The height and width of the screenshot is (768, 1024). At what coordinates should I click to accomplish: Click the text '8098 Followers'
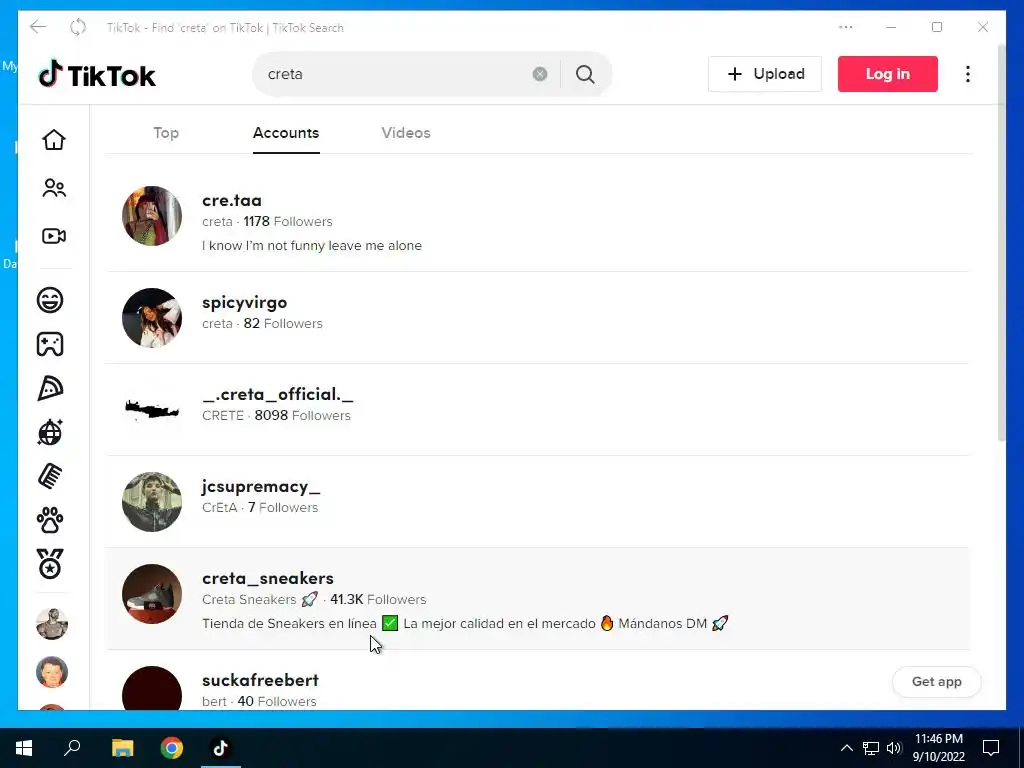tap(302, 415)
